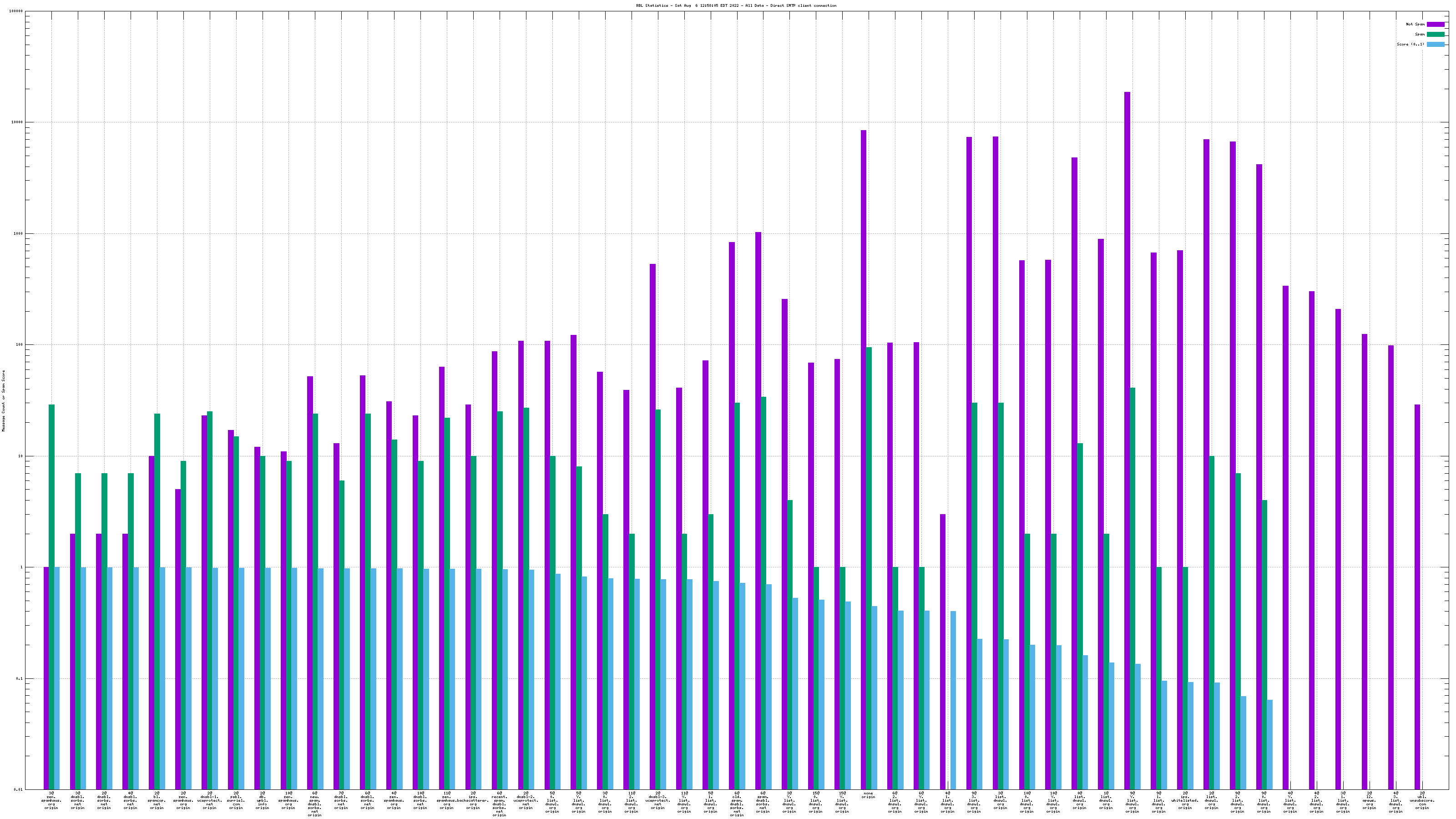Click the 0.01 y-axis tick label
This screenshot has height=819, width=1456.
point(18,789)
